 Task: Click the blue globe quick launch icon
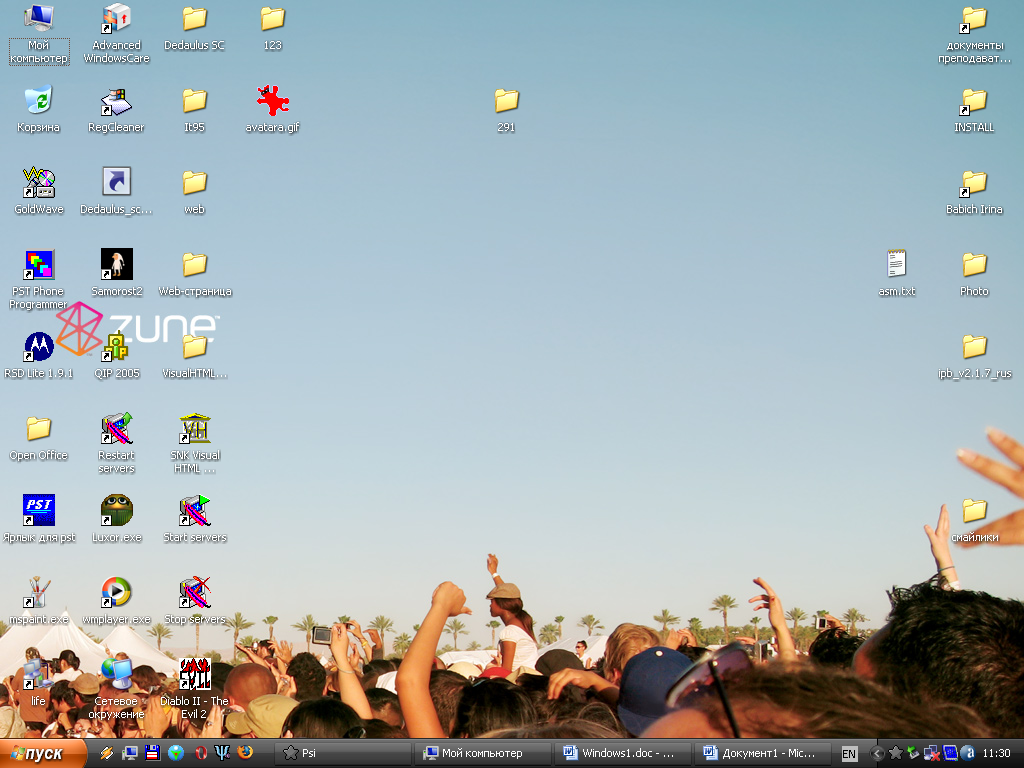click(x=176, y=753)
